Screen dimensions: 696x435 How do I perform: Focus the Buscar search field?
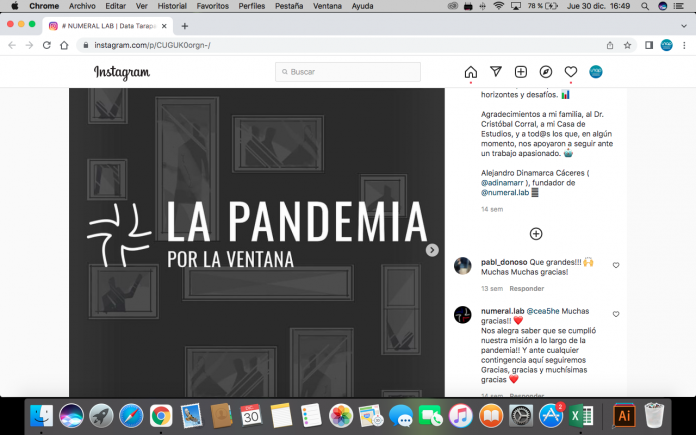[348, 72]
